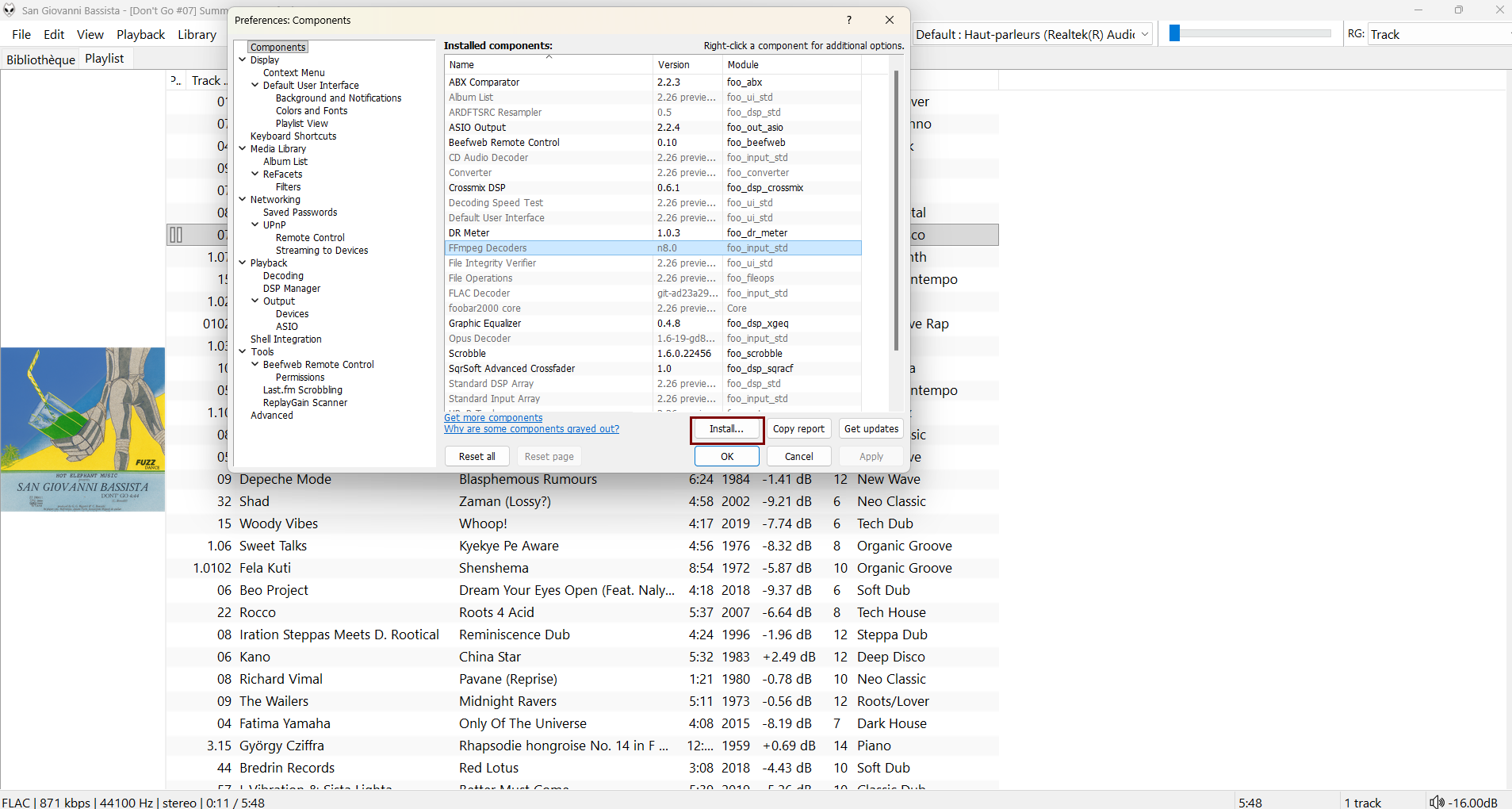The height and width of the screenshot is (809, 1512).
Task: Collapse the Playback tree node
Action: (243, 263)
